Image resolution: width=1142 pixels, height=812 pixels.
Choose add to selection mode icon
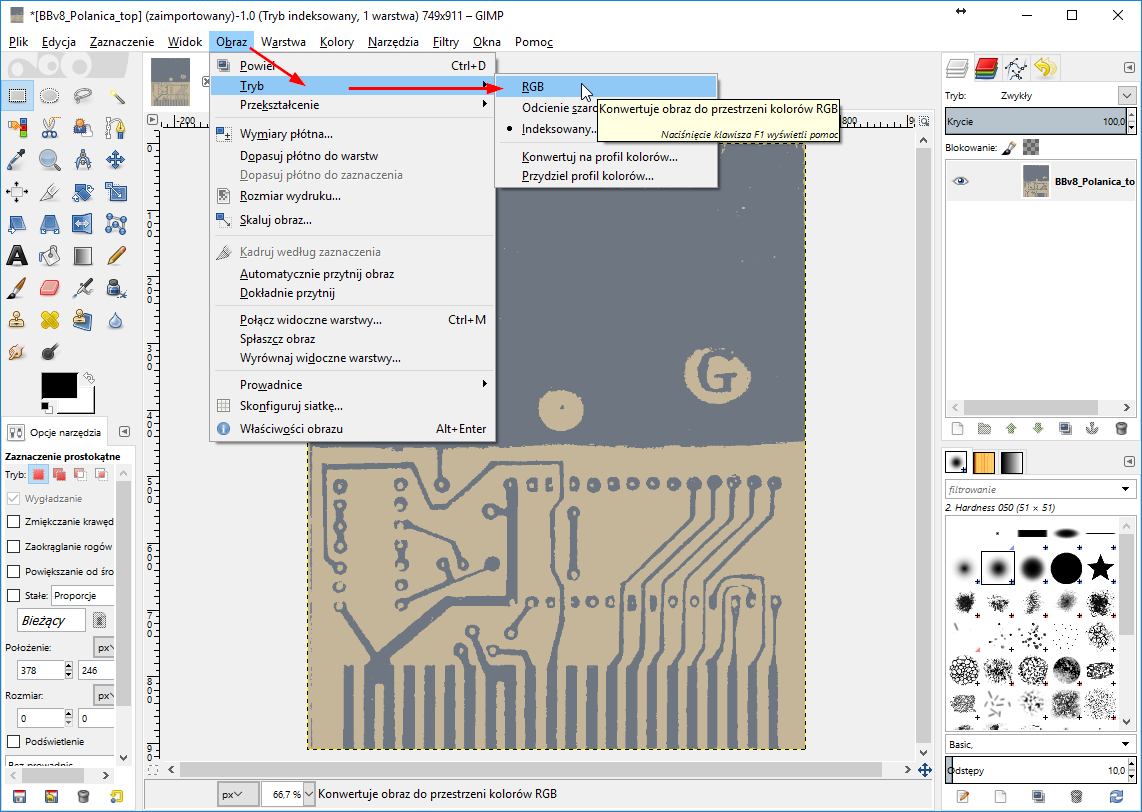(60, 474)
